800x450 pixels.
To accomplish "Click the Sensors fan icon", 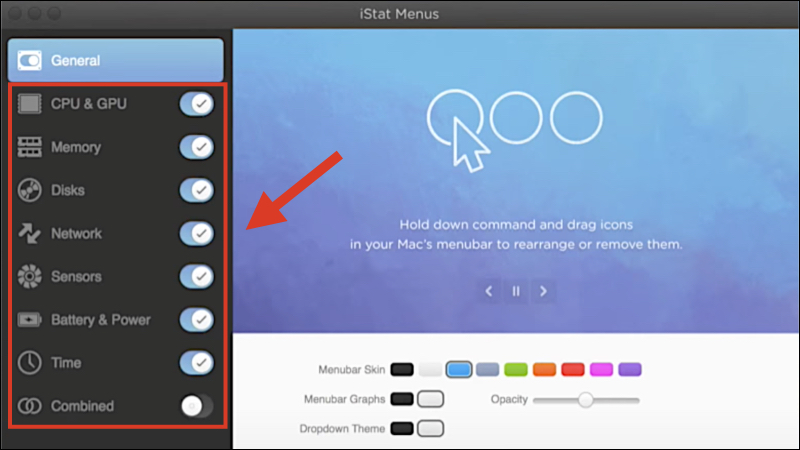I will pyautogui.click(x=30, y=277).
